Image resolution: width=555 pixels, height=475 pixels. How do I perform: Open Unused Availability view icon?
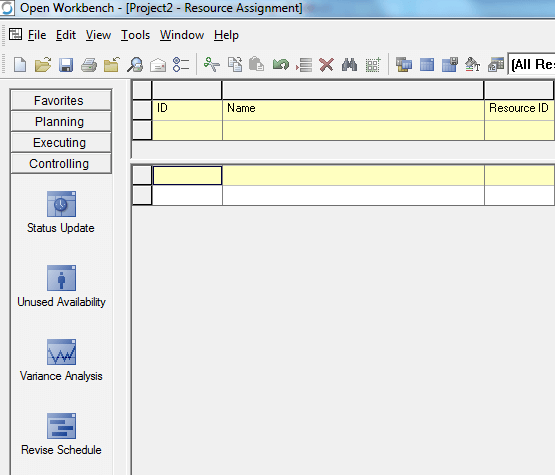point(61,278)
